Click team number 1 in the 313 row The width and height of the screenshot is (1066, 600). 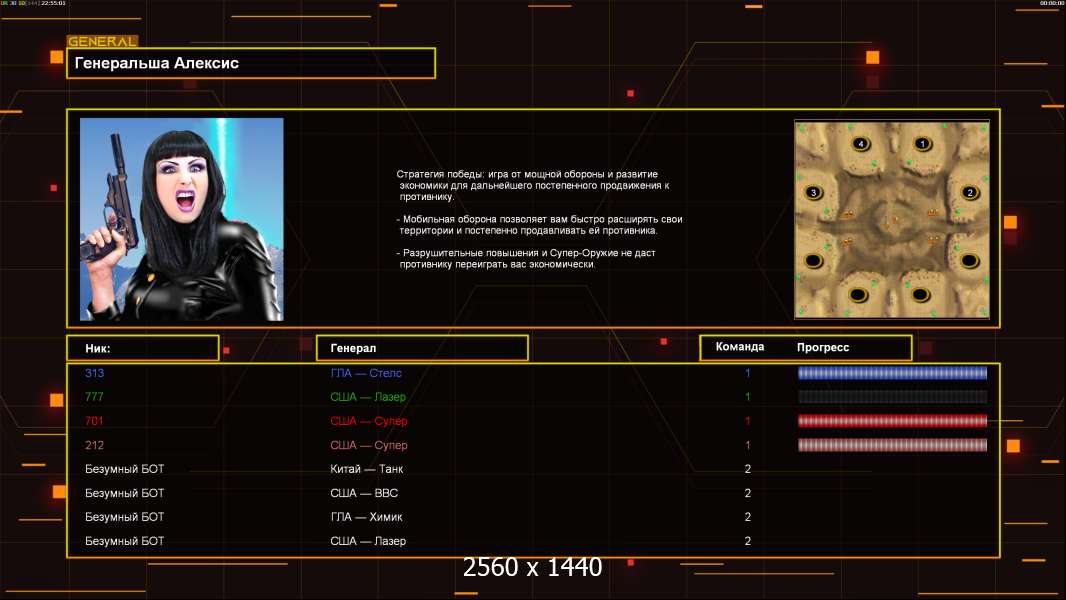(748, 372)
